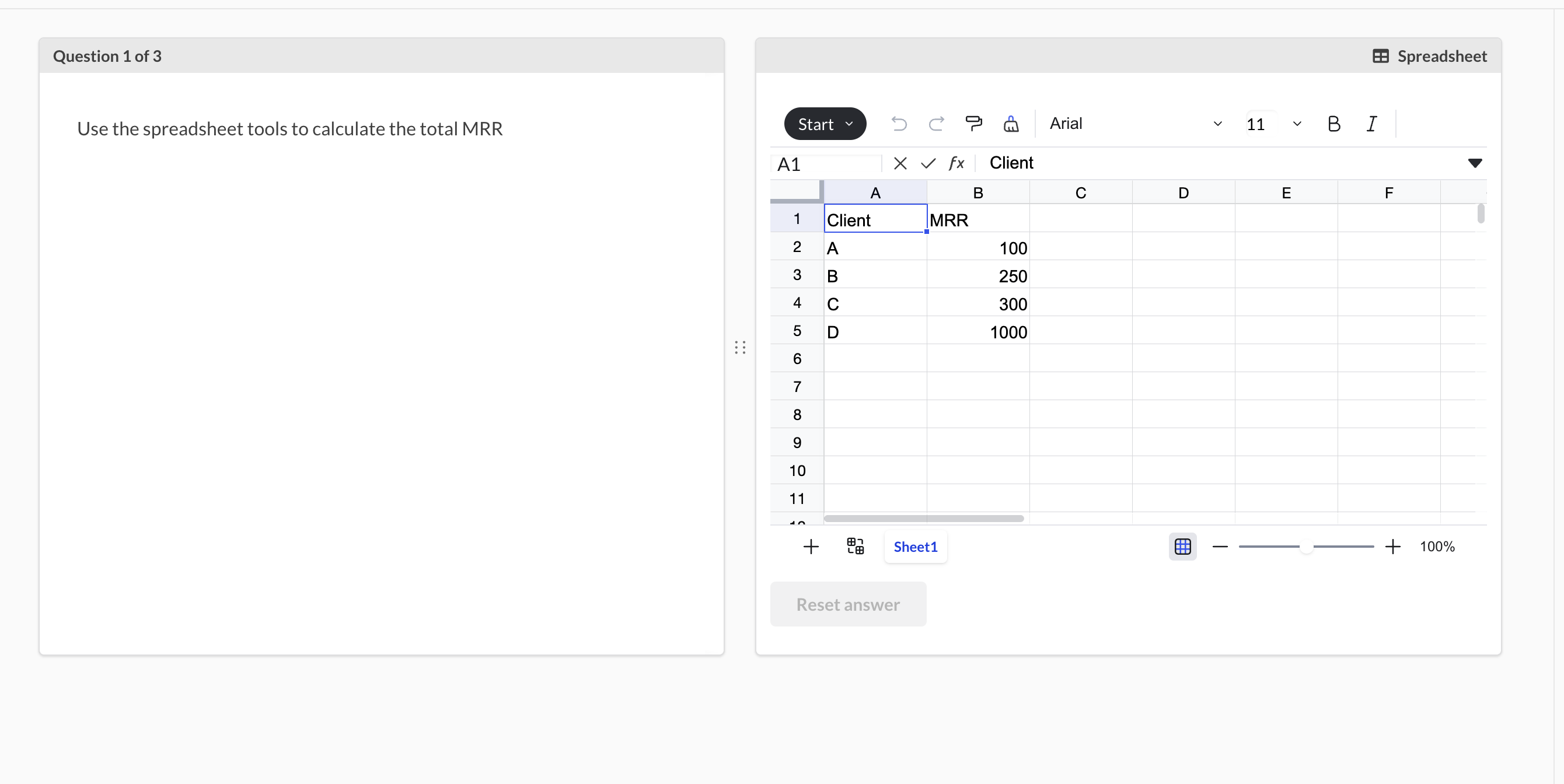Cancel the formula bar entry

tap(900, 163)
